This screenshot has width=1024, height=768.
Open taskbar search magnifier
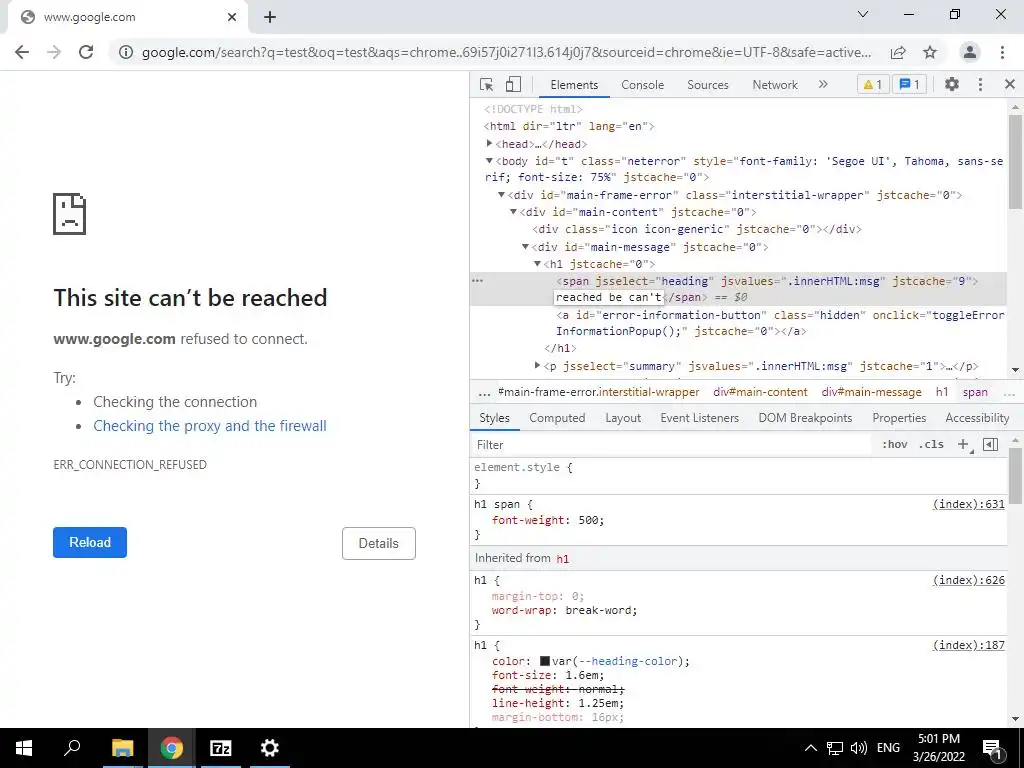72,748
